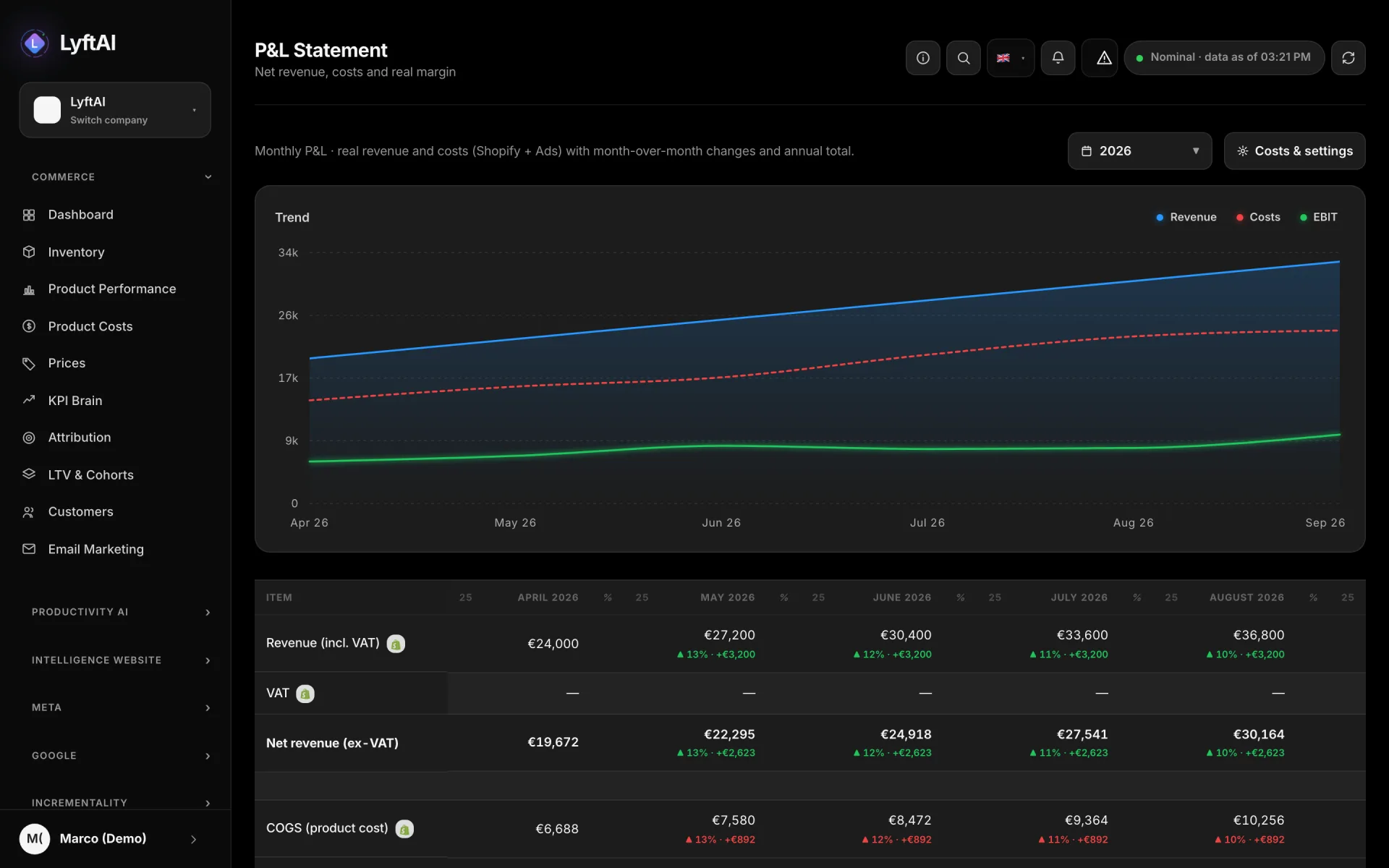The height and width of the screenshot is (868, 1389).
Task: Click the search magnifier icon
Action: pos(964,58)
